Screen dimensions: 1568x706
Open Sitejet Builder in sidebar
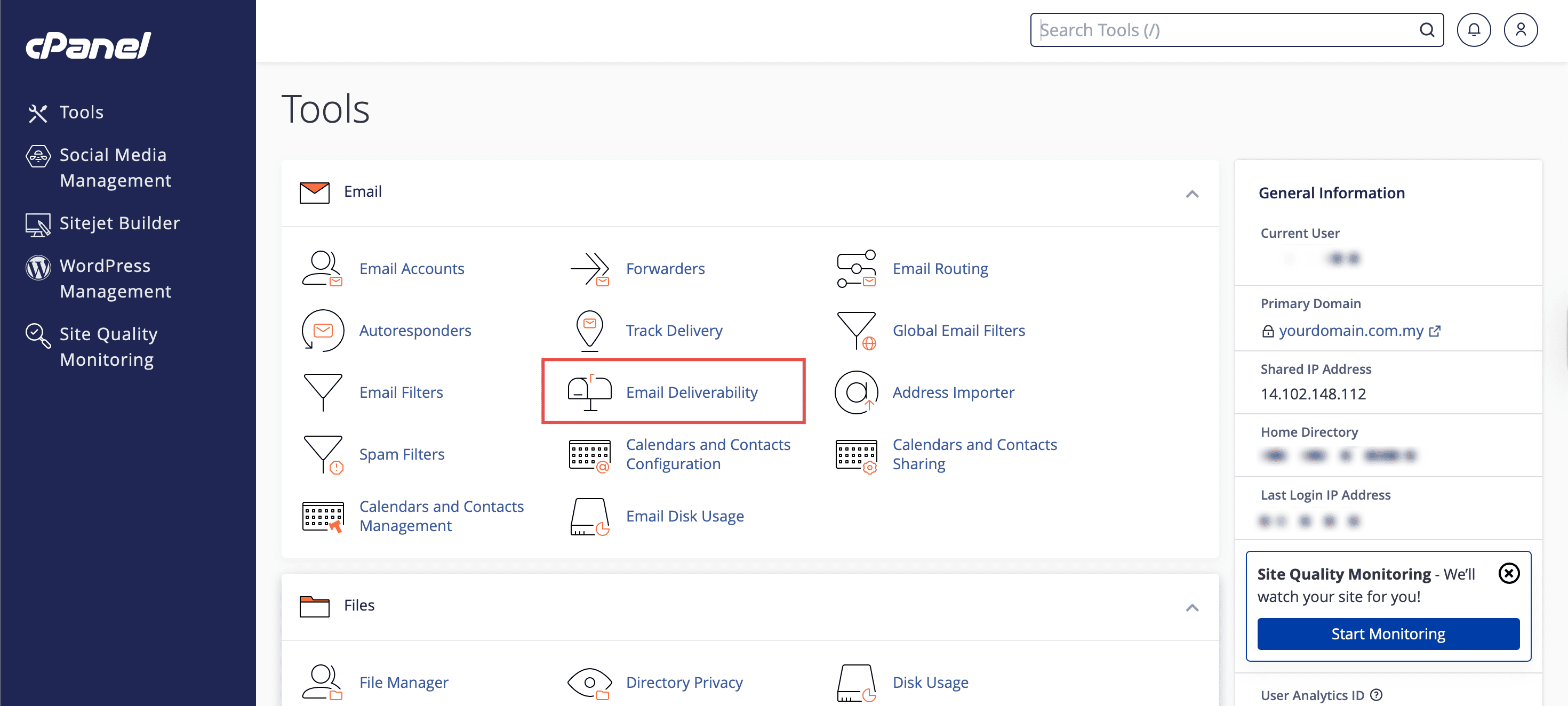coord(119,223)
